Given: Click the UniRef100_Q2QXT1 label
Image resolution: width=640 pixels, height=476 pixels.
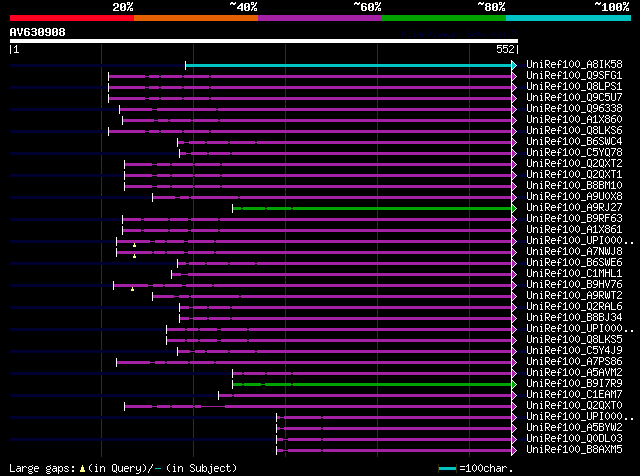Looking at the screenshot, I should point(574,175).
